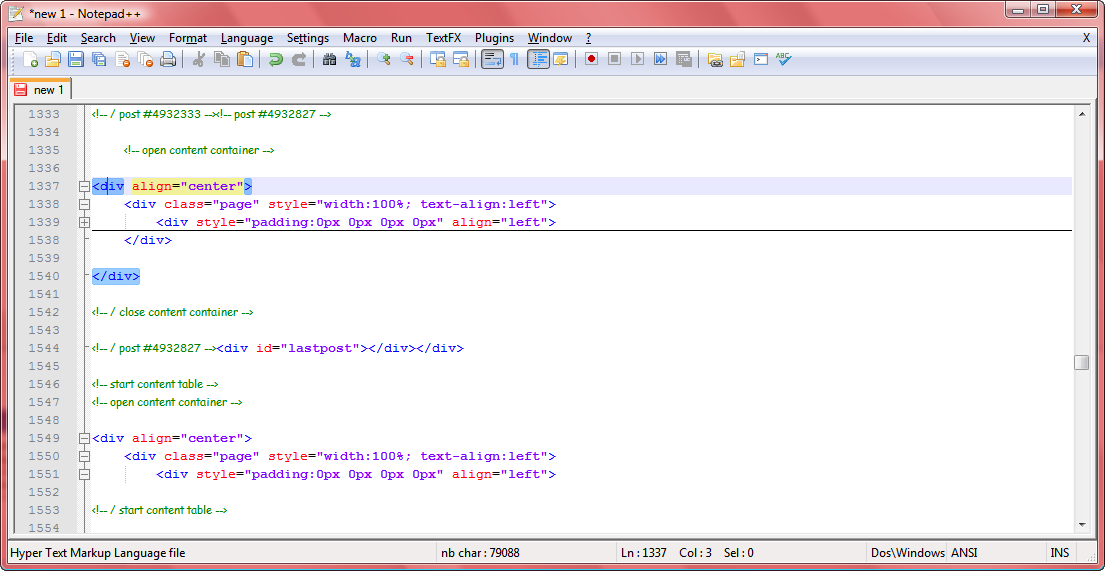This screenshot has width=1105, height=571.
Task: Click the Close All toolbar icon
Action: (x=145, y=60)
